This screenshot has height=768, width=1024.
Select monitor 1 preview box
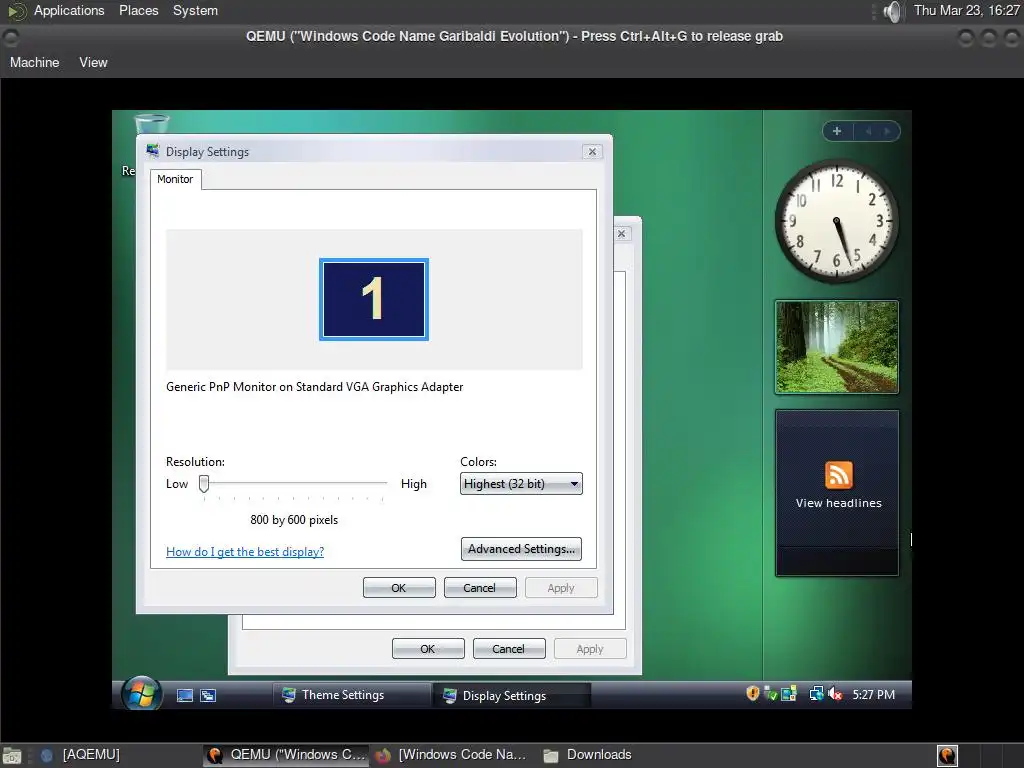(x=374, y=299)
